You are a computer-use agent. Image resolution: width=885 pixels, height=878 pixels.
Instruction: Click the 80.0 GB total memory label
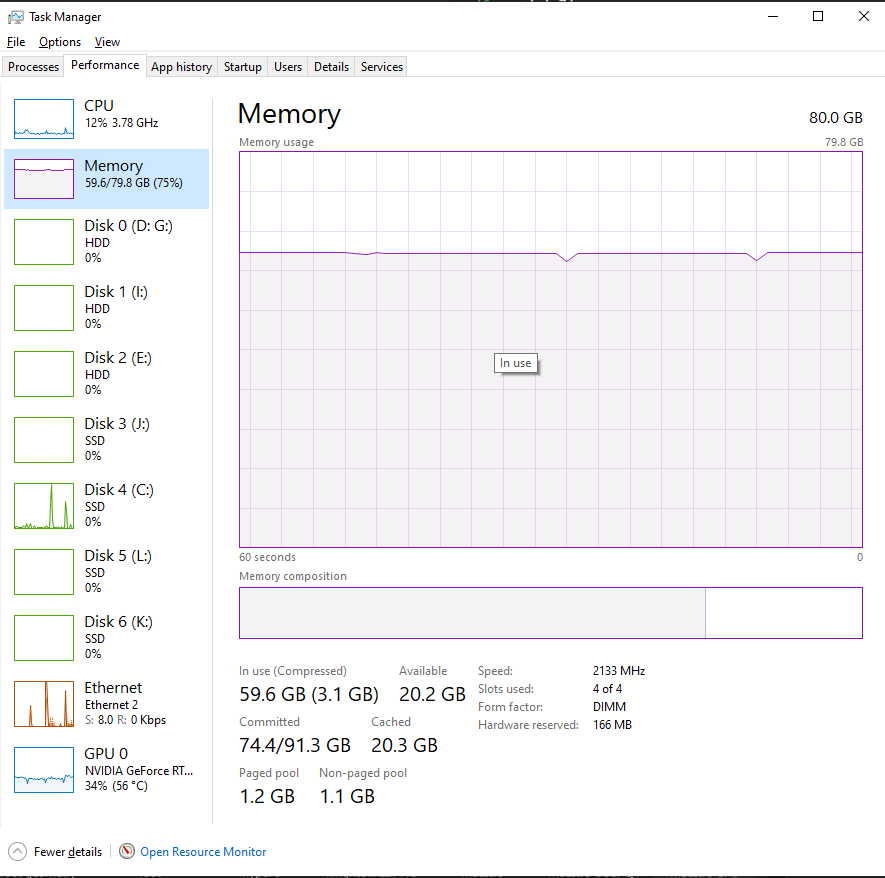tap(836, 117)
